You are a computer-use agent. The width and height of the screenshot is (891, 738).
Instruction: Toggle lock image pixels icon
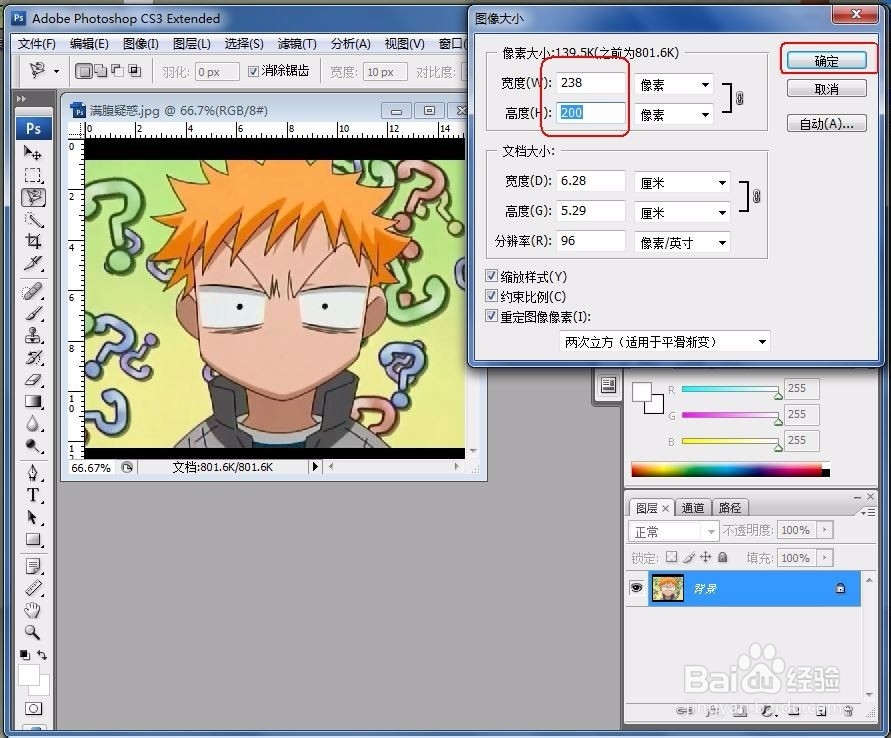click(x=689, y=557)
